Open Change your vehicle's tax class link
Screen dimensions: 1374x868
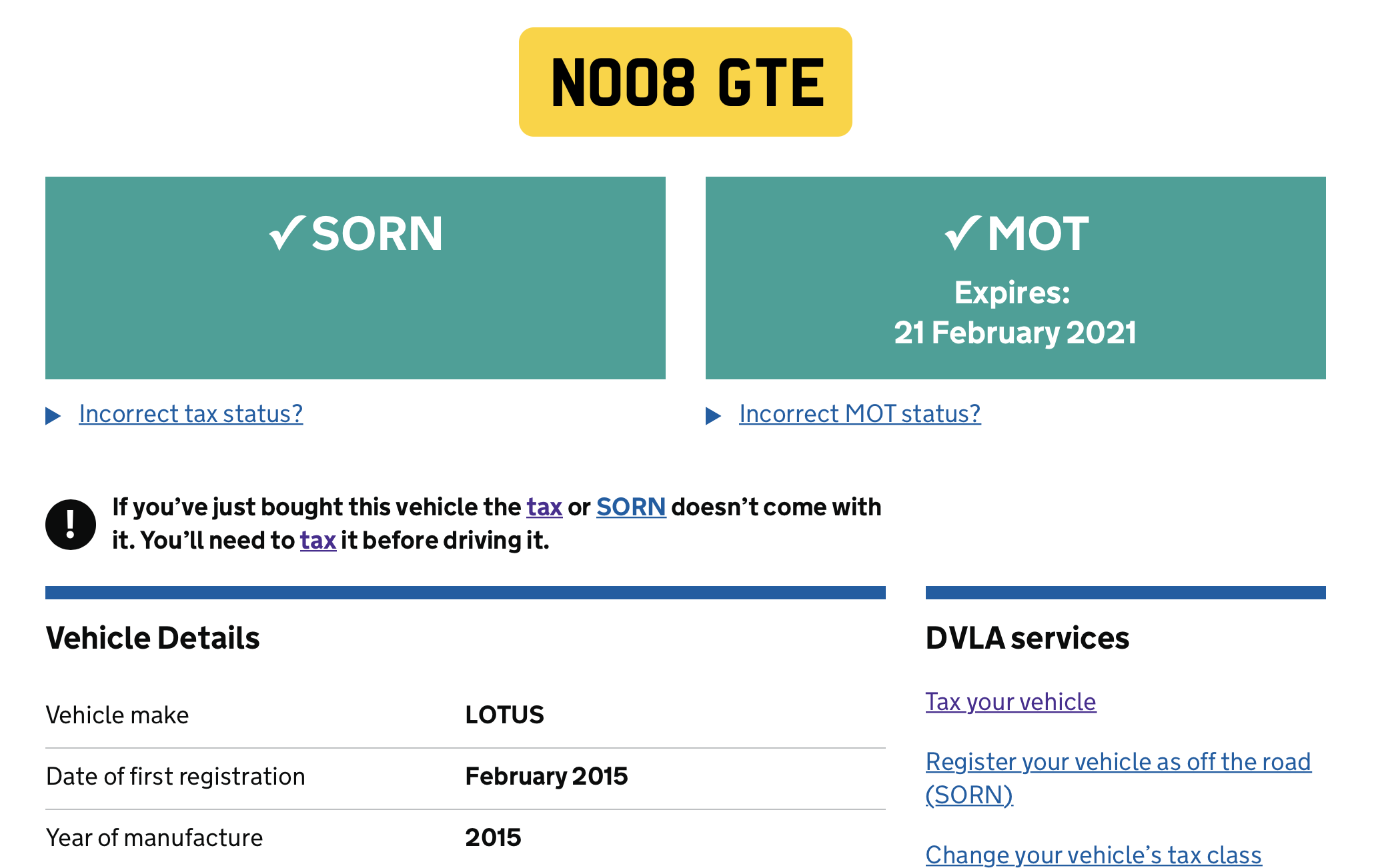[x=1094, y=855]
